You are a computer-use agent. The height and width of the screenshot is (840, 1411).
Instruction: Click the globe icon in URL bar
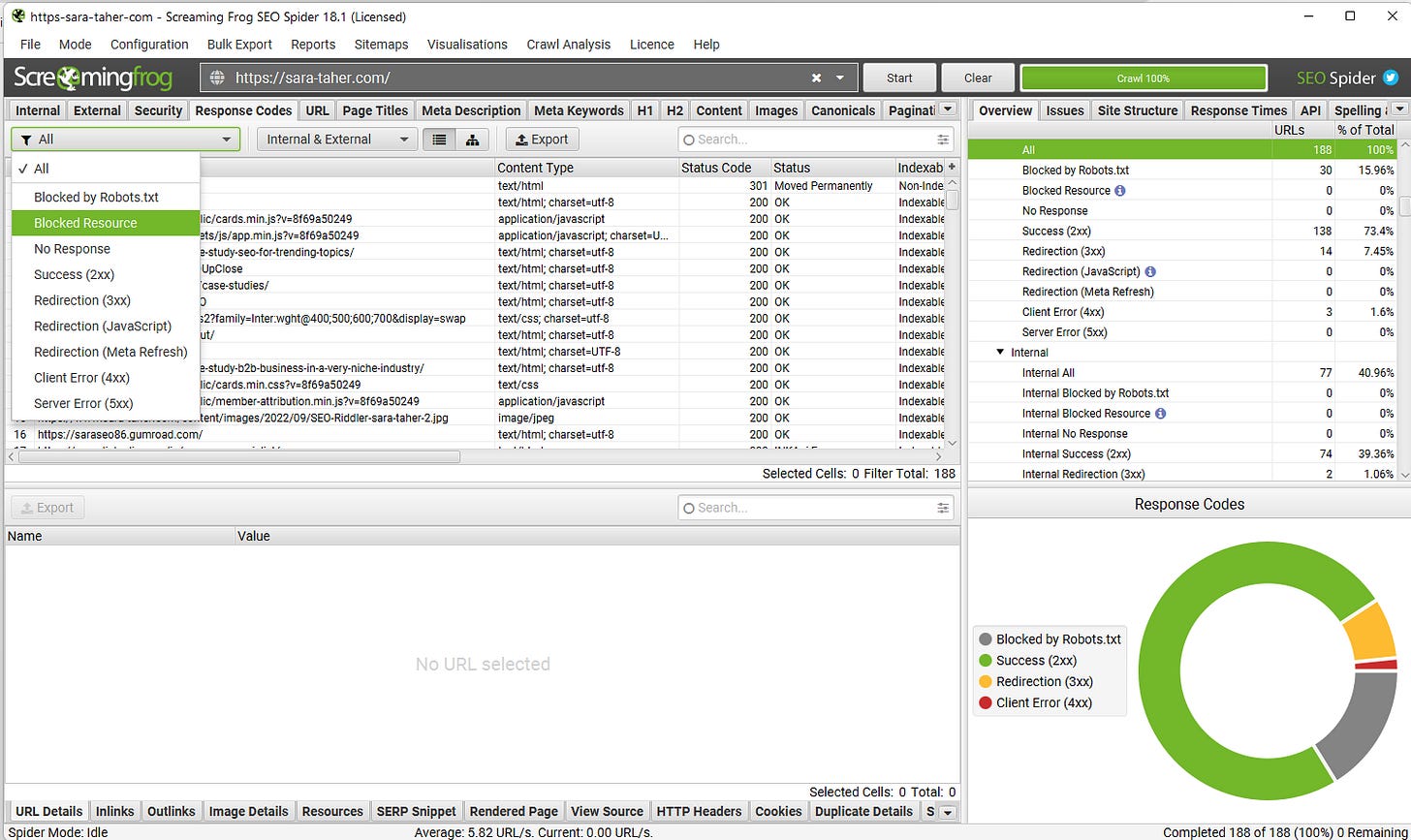click(x=217, y=78)
